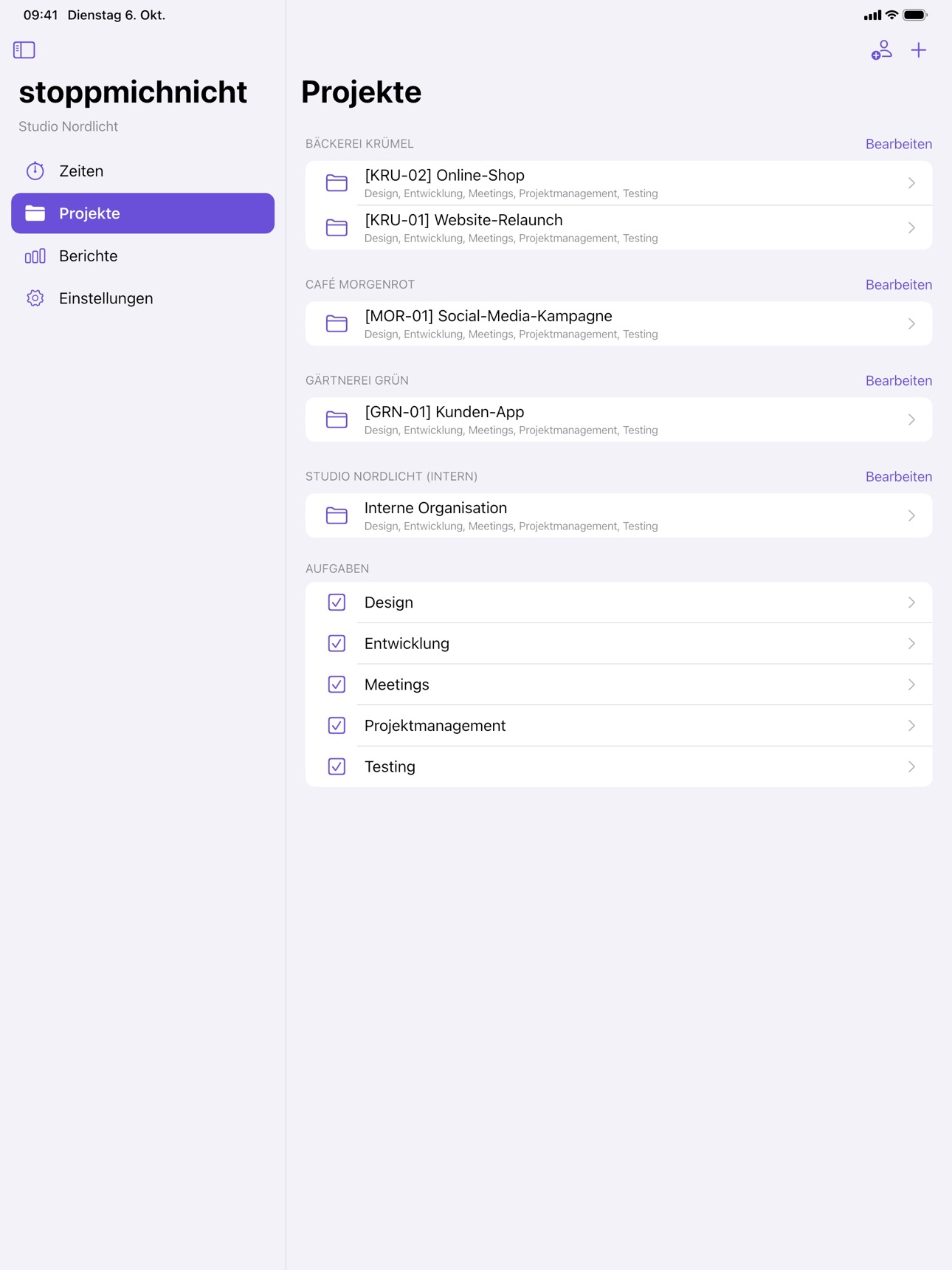Screen dimensions: 952x1270
Task: Tap Bearbeiten for Café Morgenrot
Action: (898, 285)
